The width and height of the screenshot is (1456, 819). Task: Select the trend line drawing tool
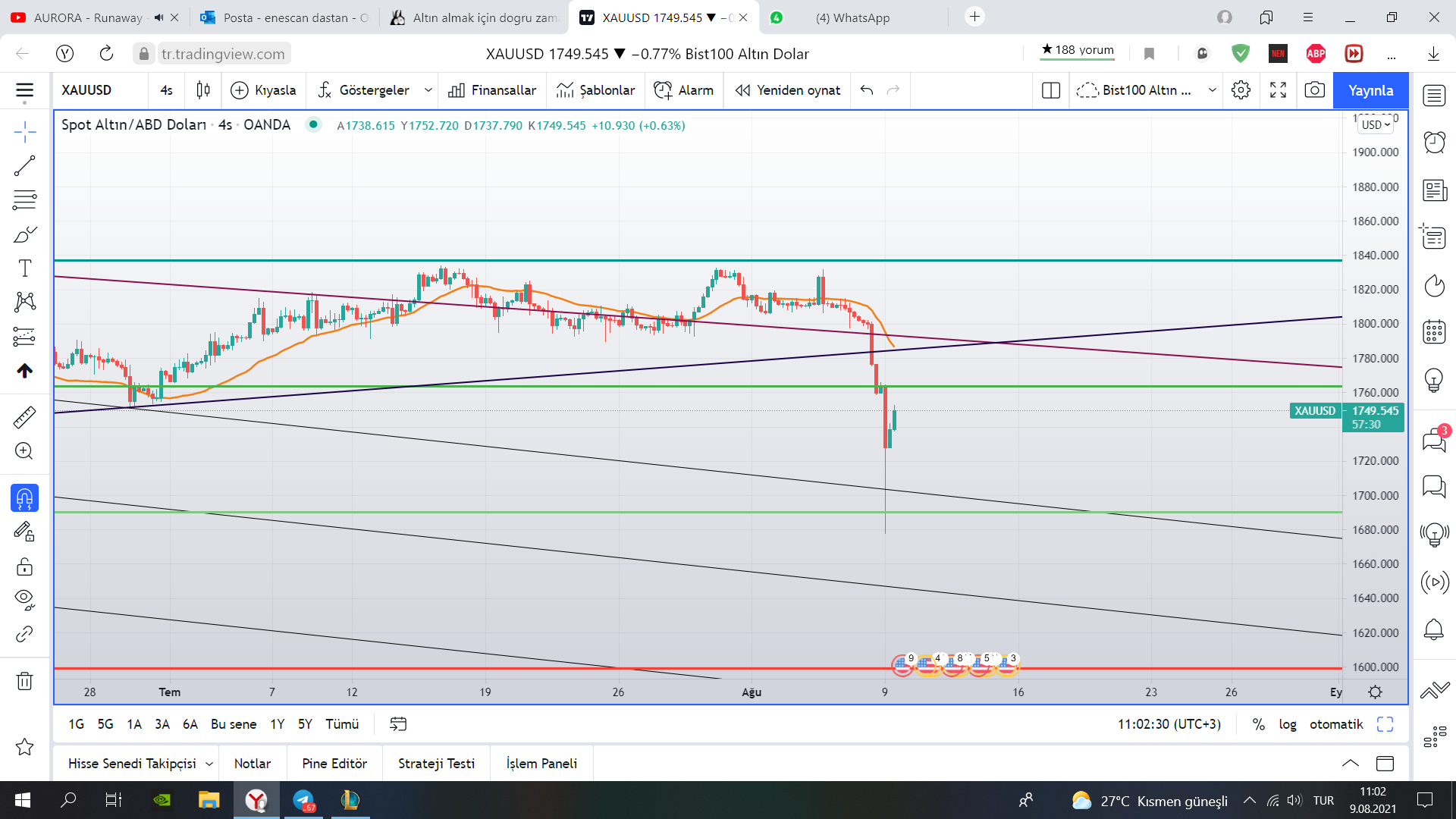(24, 165)
